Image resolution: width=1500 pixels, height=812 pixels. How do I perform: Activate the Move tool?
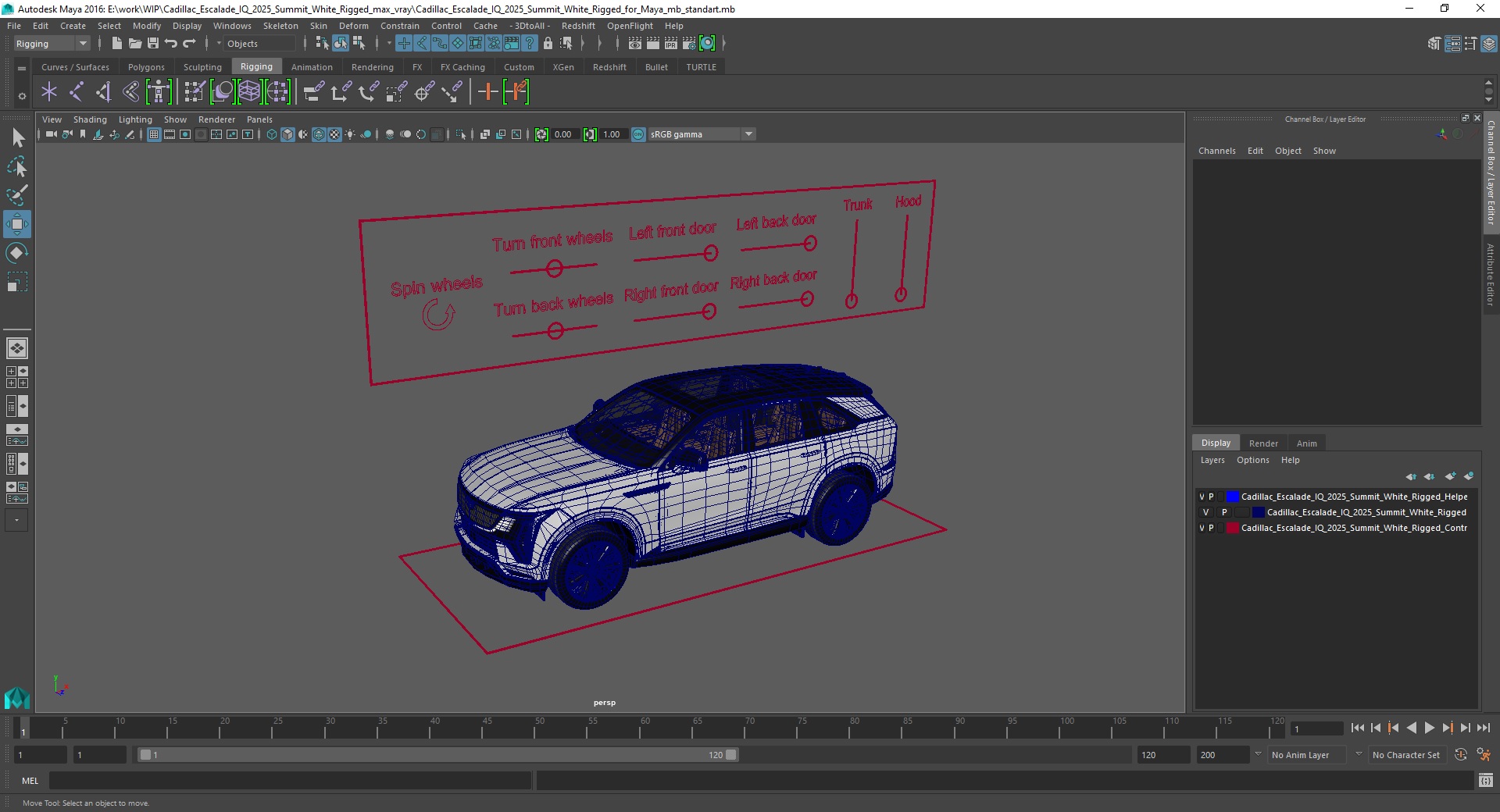(17, 224)
